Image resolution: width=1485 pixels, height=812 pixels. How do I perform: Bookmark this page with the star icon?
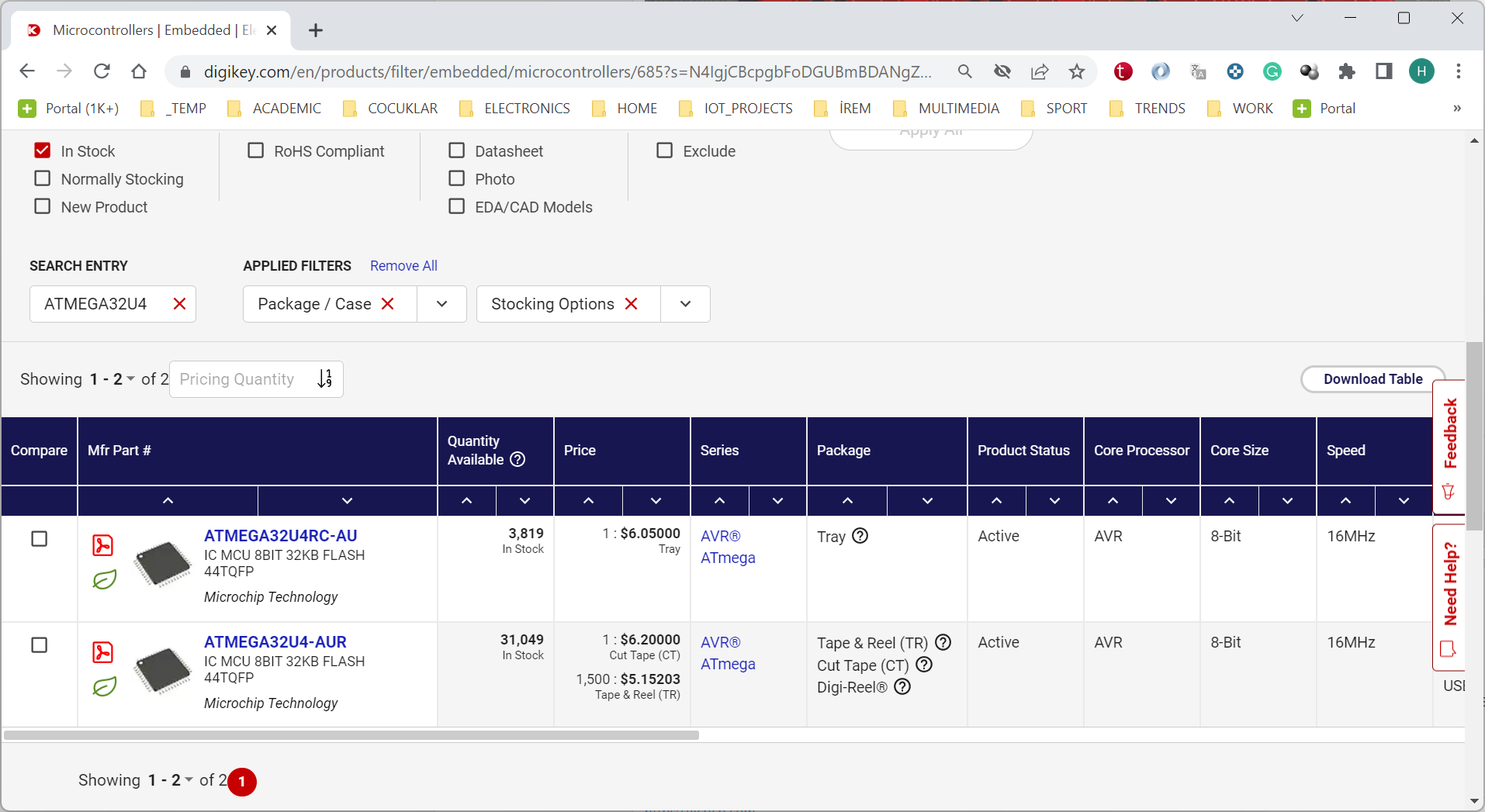coord(1076,72)
